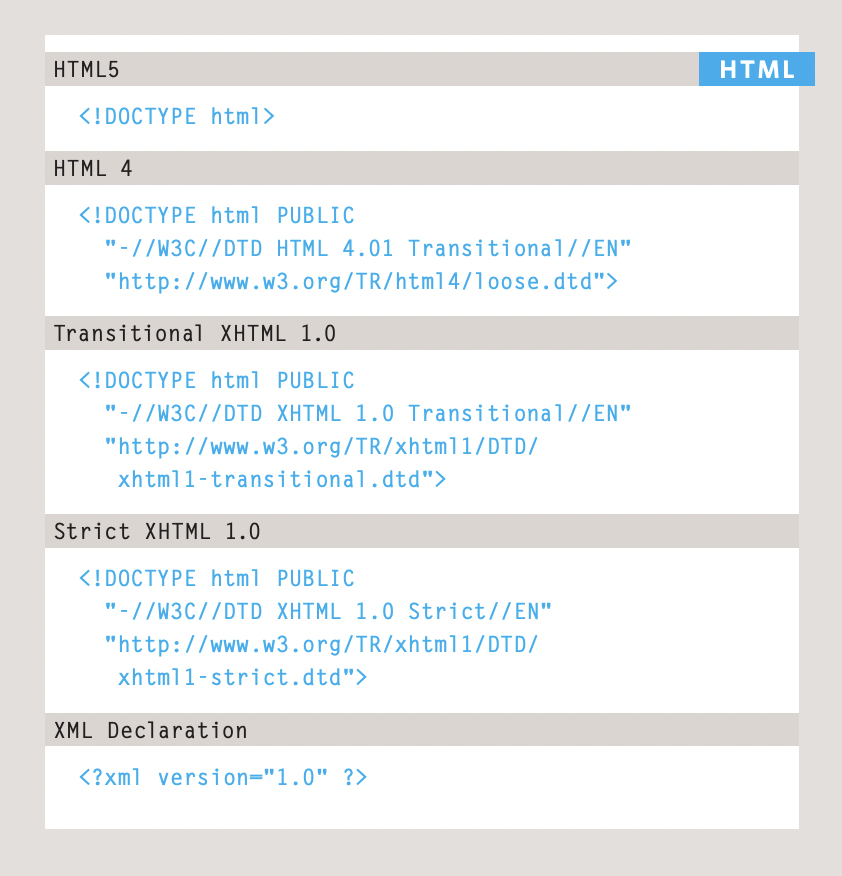The height and width of the screenshot is (876, 842).
Task: Select the Transitional XHTML 1.0 header
Action: click(422, 334)
